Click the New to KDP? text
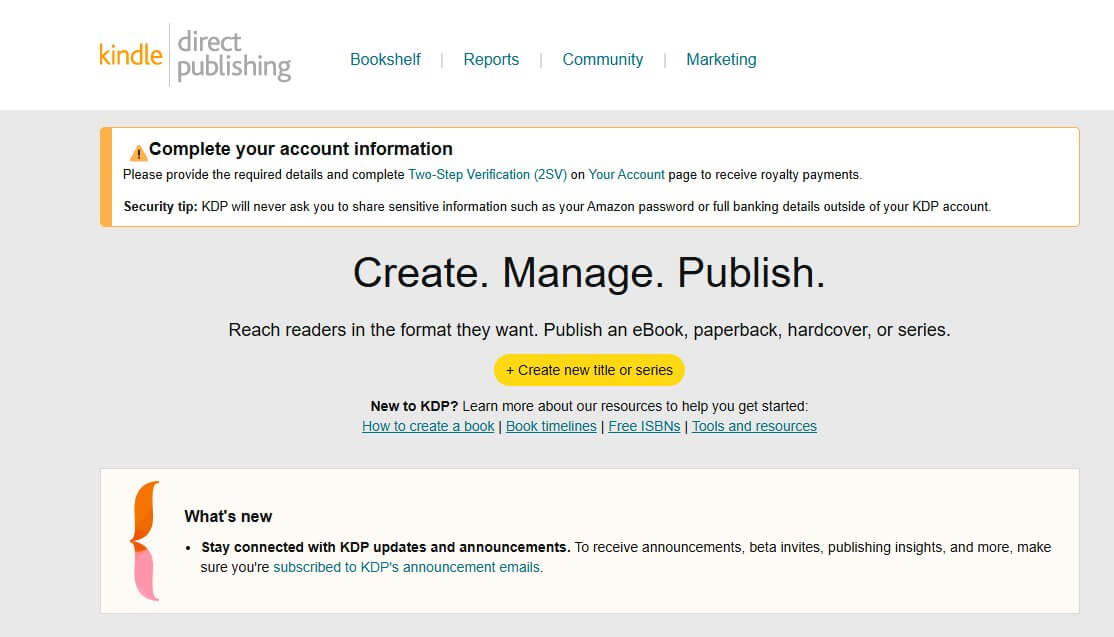 click(414, 406)
